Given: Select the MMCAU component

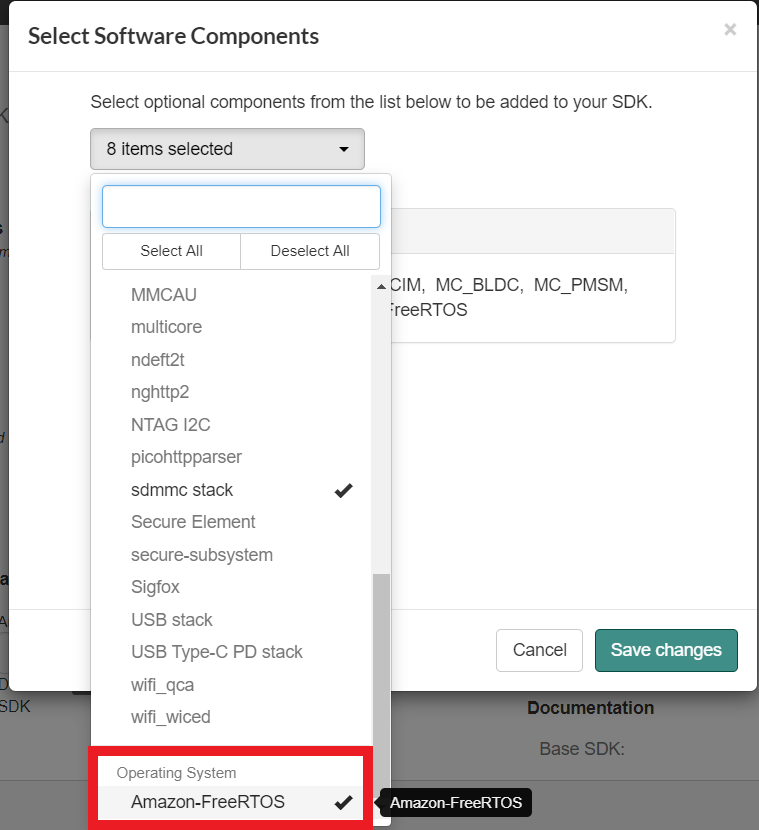Looking at the screenshot, I should pos(164,295).
